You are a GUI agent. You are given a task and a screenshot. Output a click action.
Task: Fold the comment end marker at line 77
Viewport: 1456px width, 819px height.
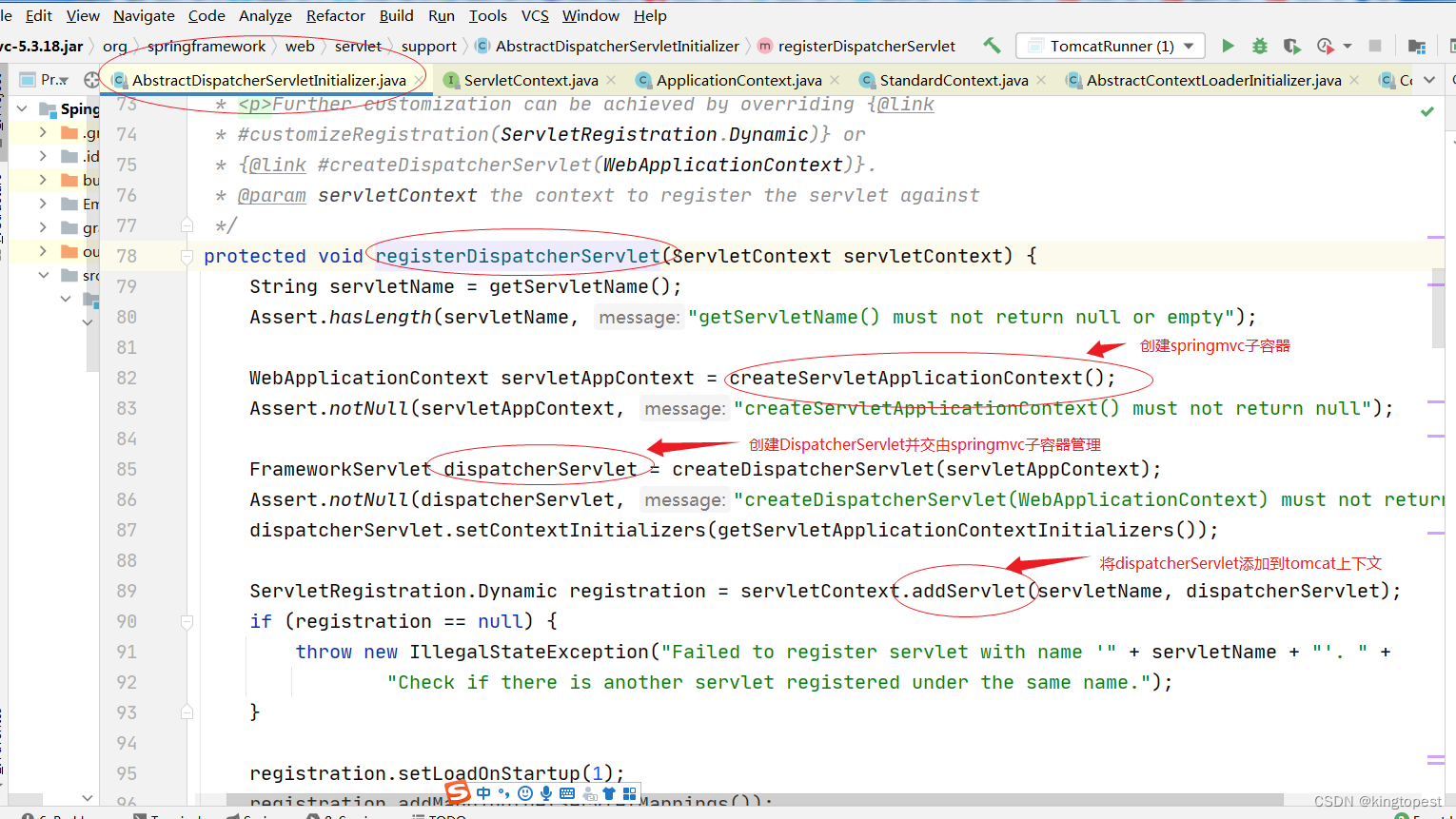(187, 225)
